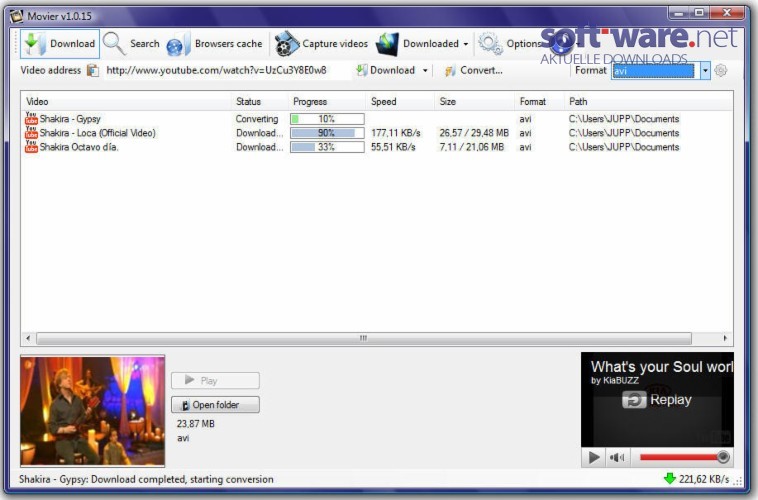Select the Shakira - Gypsy row
The width and height of the screenshot is (758, 500).
(377, 119)
